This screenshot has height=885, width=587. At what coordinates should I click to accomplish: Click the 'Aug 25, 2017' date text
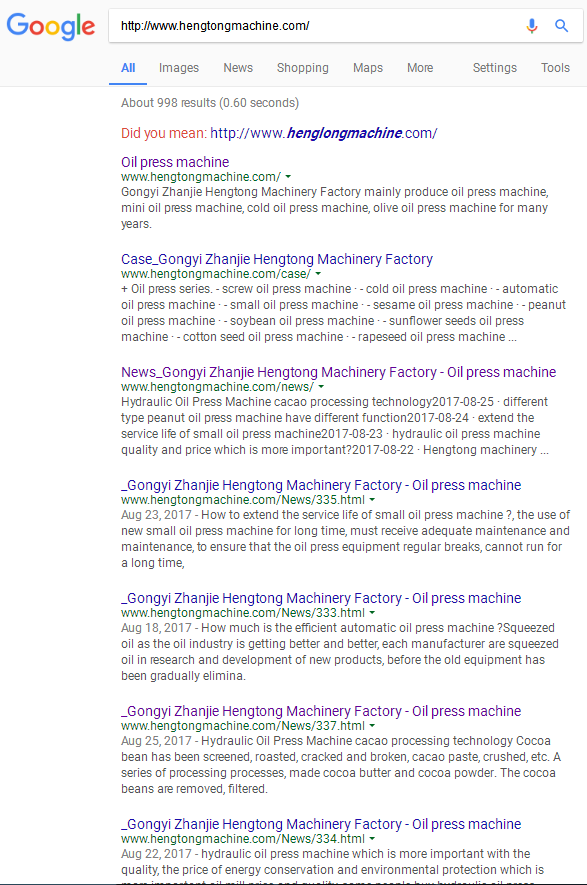click(156, 741)
